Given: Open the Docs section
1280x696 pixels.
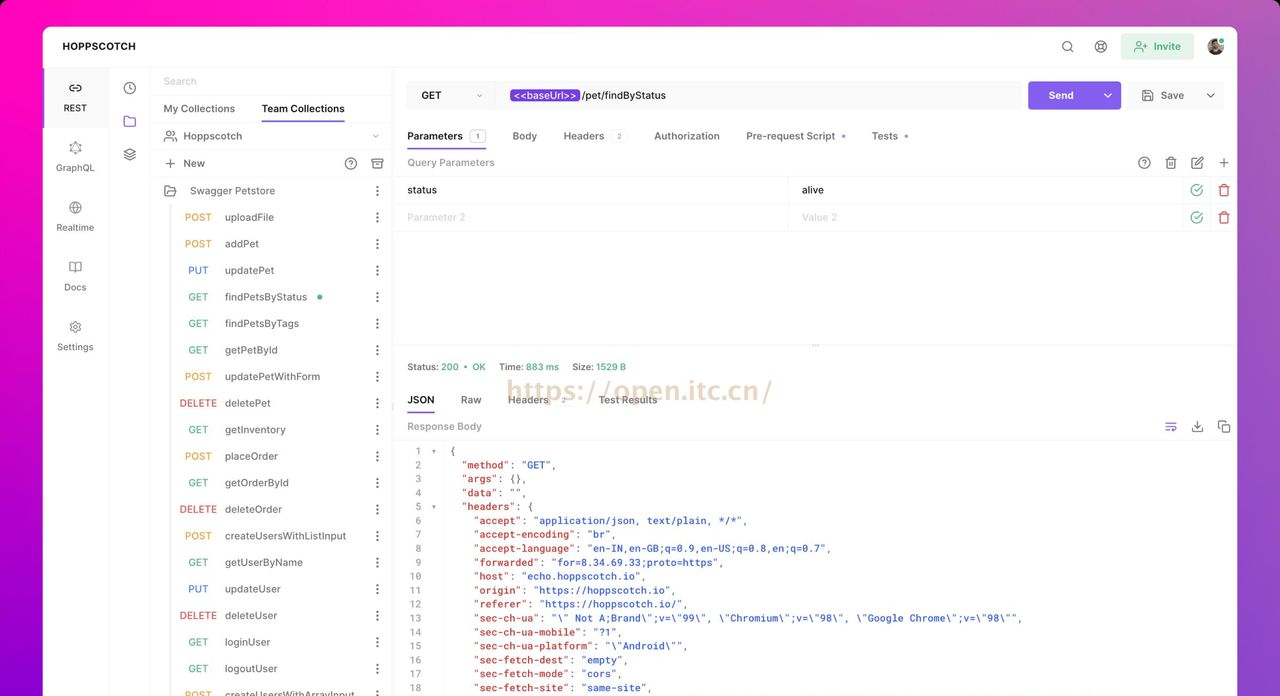Looking at the screenshot, I should click(75, 277).
